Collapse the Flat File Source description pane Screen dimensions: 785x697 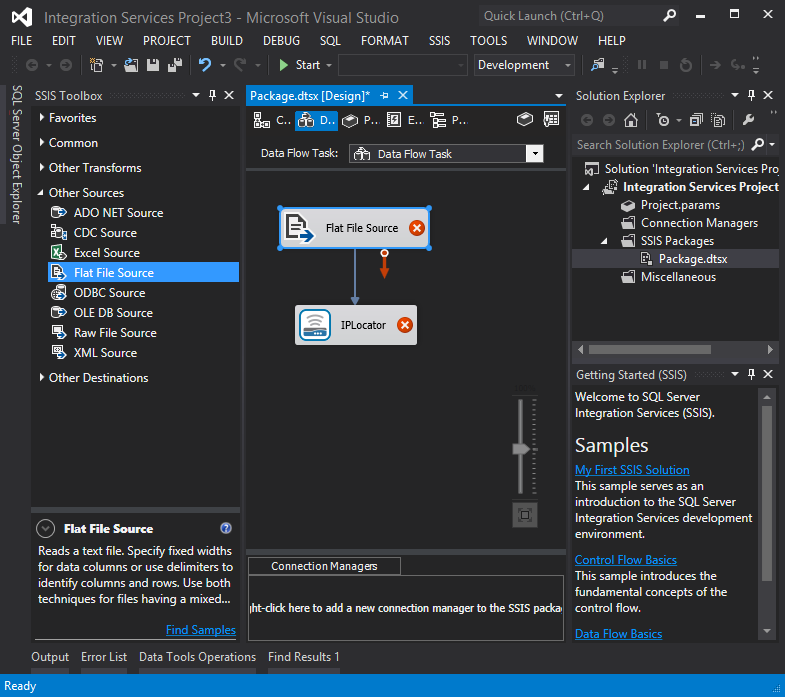46,529
